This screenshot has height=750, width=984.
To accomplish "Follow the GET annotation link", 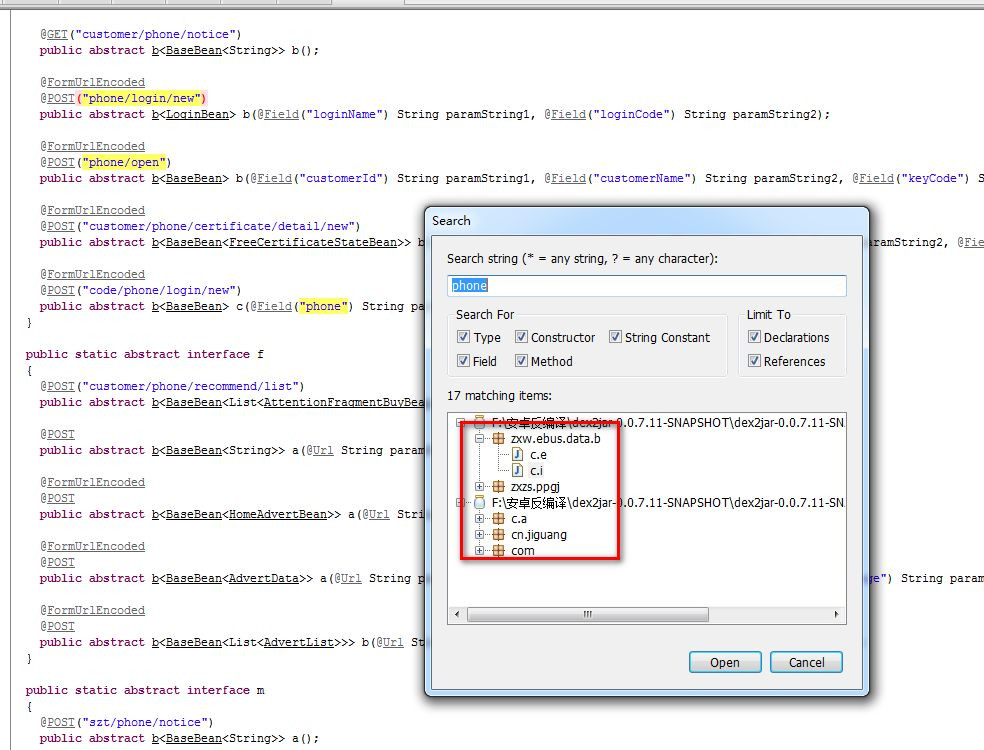I will (x=57, y=34).
